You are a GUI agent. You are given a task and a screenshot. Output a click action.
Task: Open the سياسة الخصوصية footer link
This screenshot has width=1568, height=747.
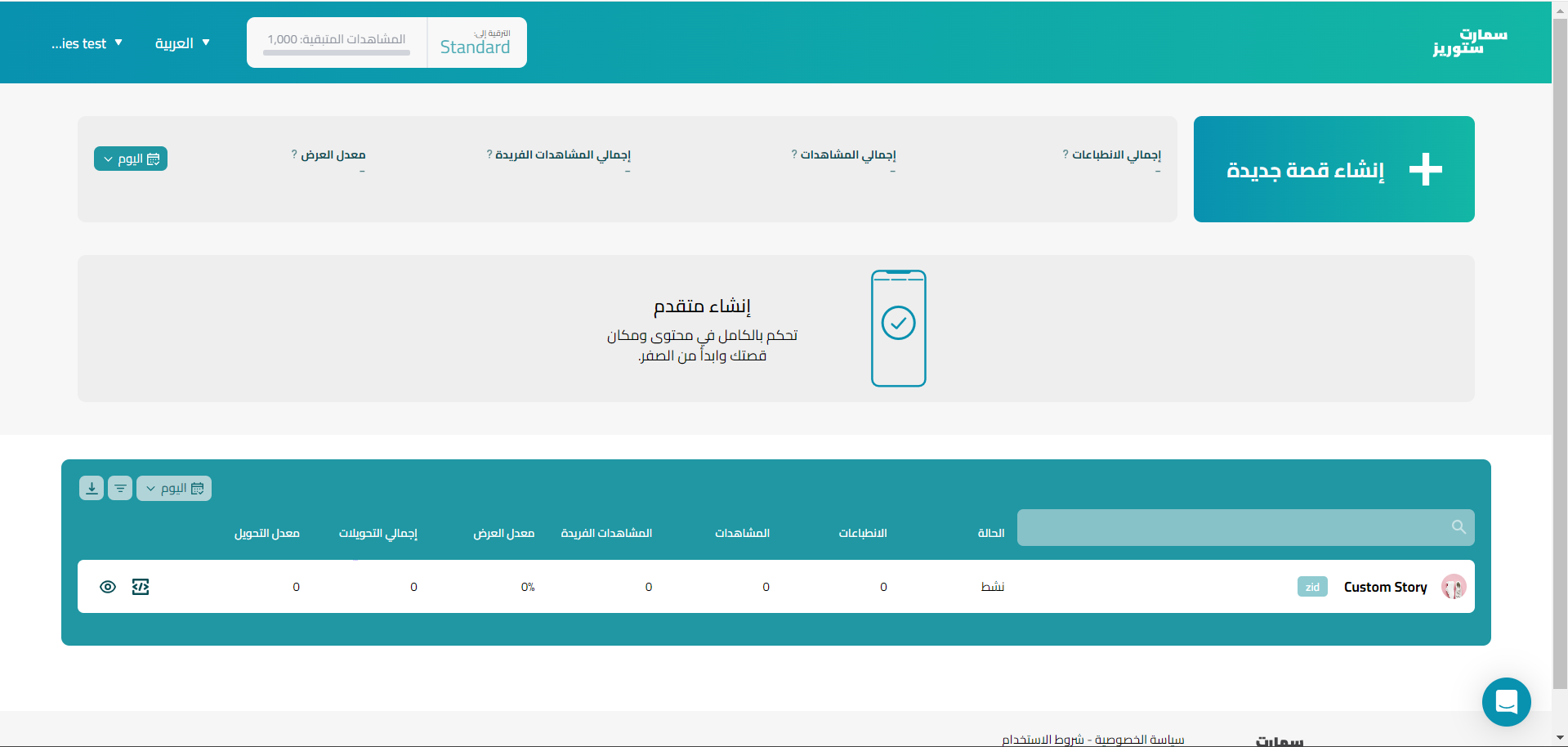(1139, 739)
